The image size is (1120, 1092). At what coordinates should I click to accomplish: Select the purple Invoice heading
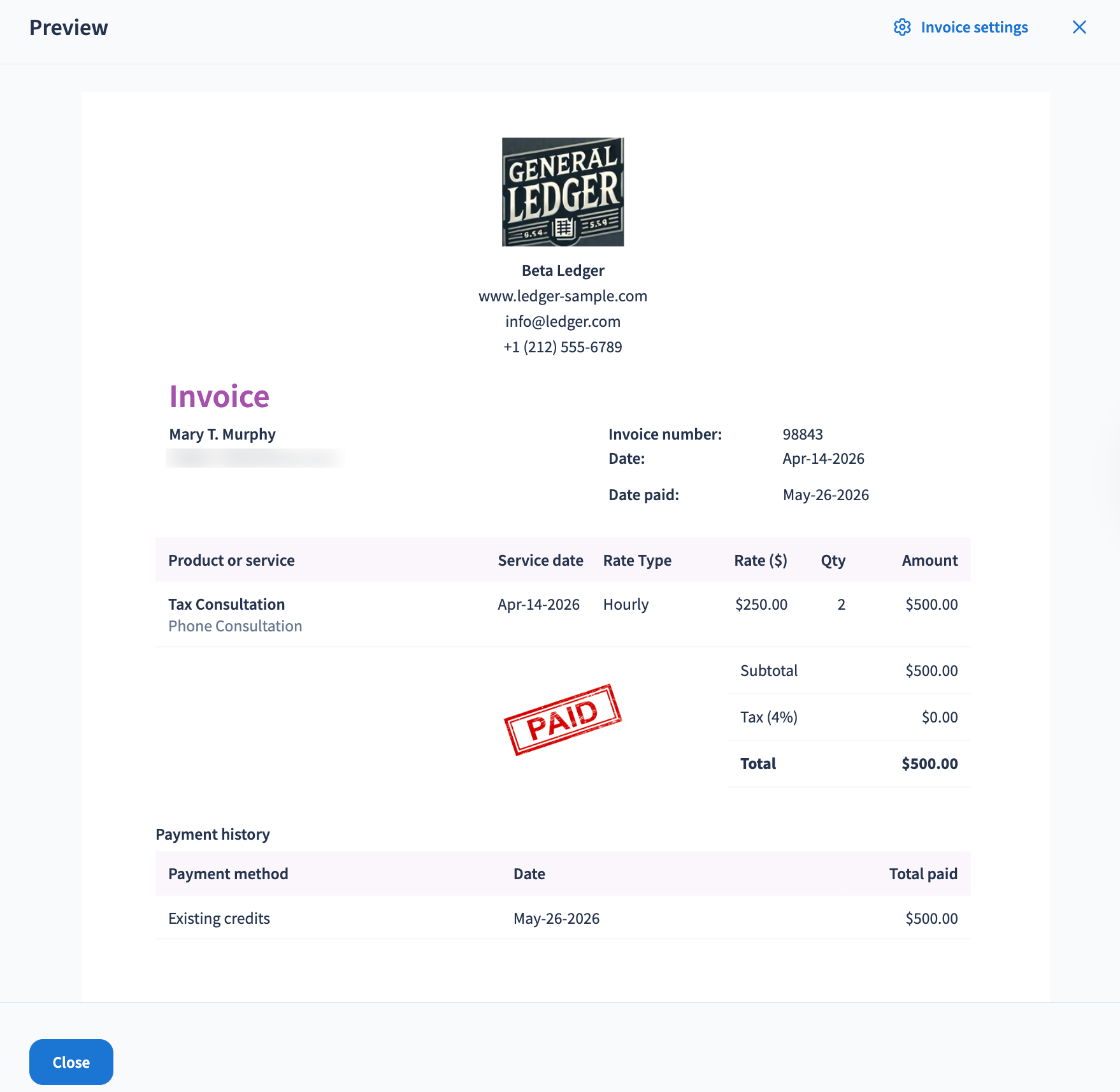219,396
